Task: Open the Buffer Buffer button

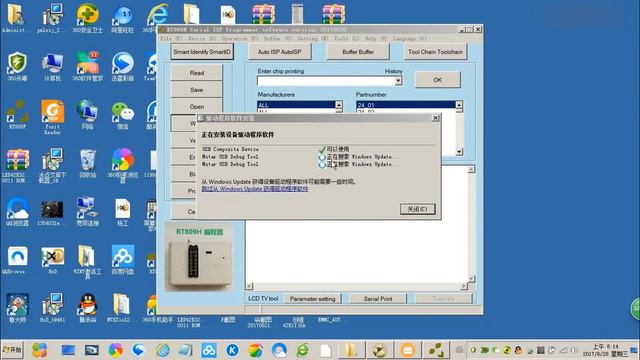Action: (358, 52)
